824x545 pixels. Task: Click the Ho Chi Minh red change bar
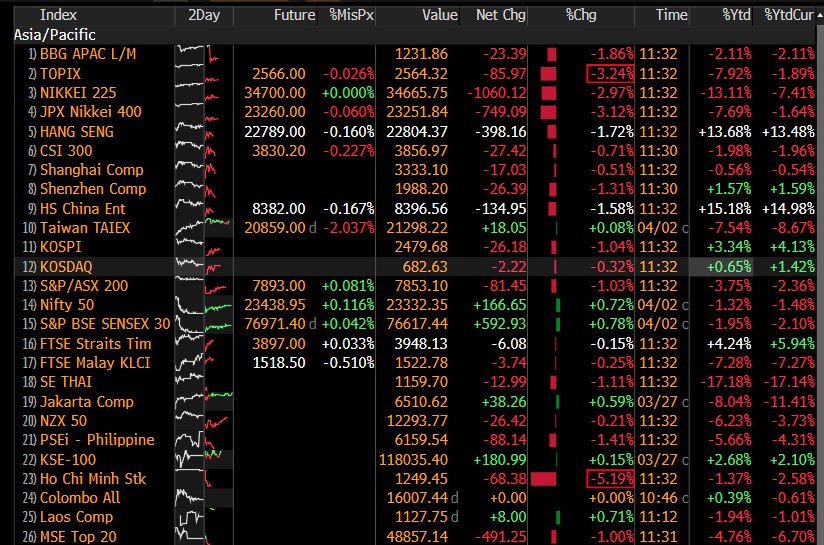[x=543, y=479]
